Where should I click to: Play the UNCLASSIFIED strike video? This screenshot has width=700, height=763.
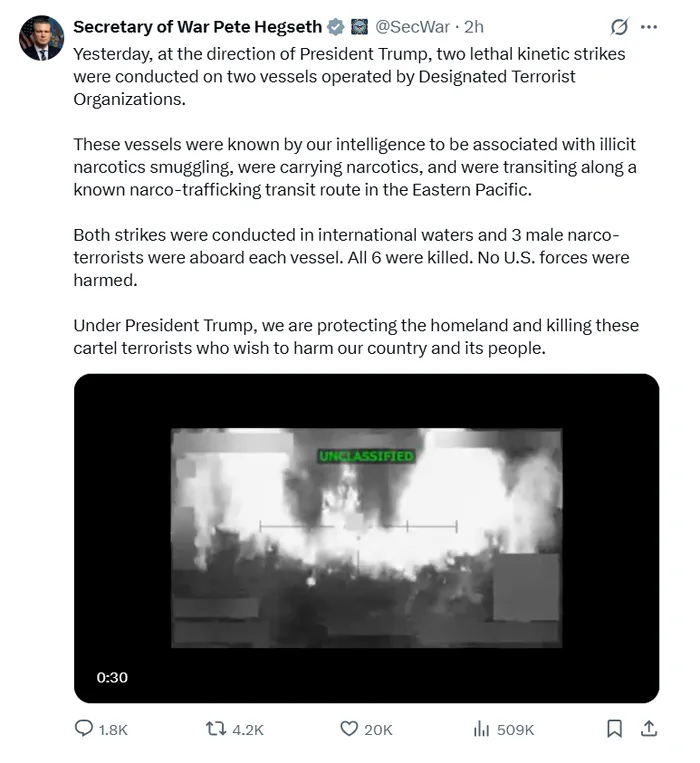366,538
